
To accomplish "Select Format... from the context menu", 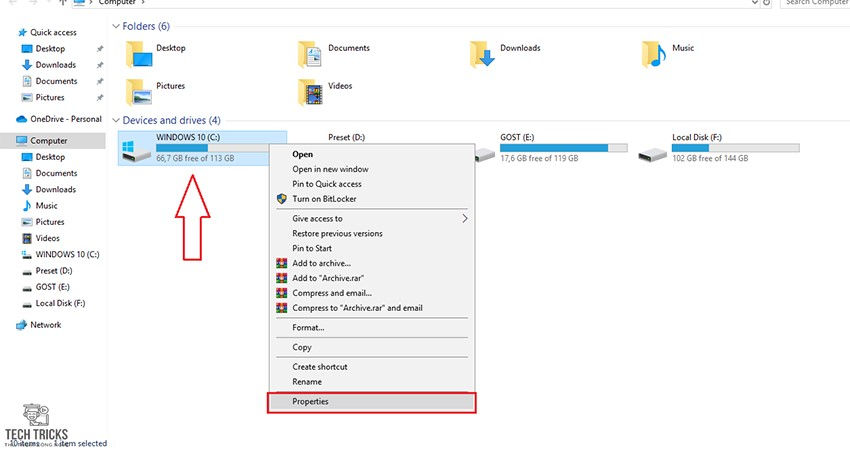I will pyautogui.click(x=308, y=328).
